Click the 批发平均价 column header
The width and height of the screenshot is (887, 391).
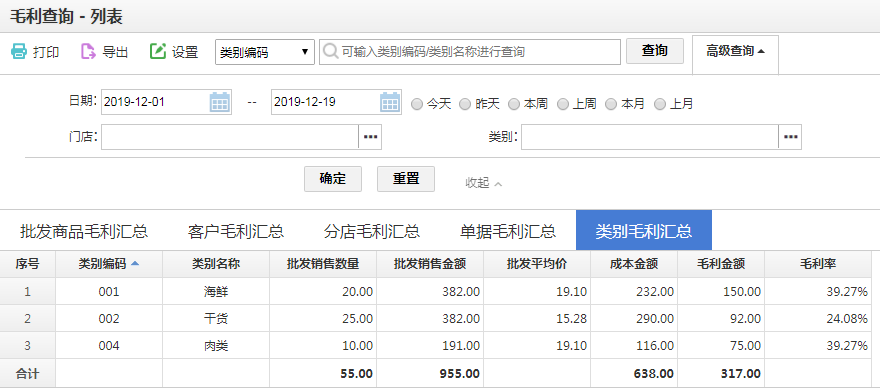tap(537, 264)
